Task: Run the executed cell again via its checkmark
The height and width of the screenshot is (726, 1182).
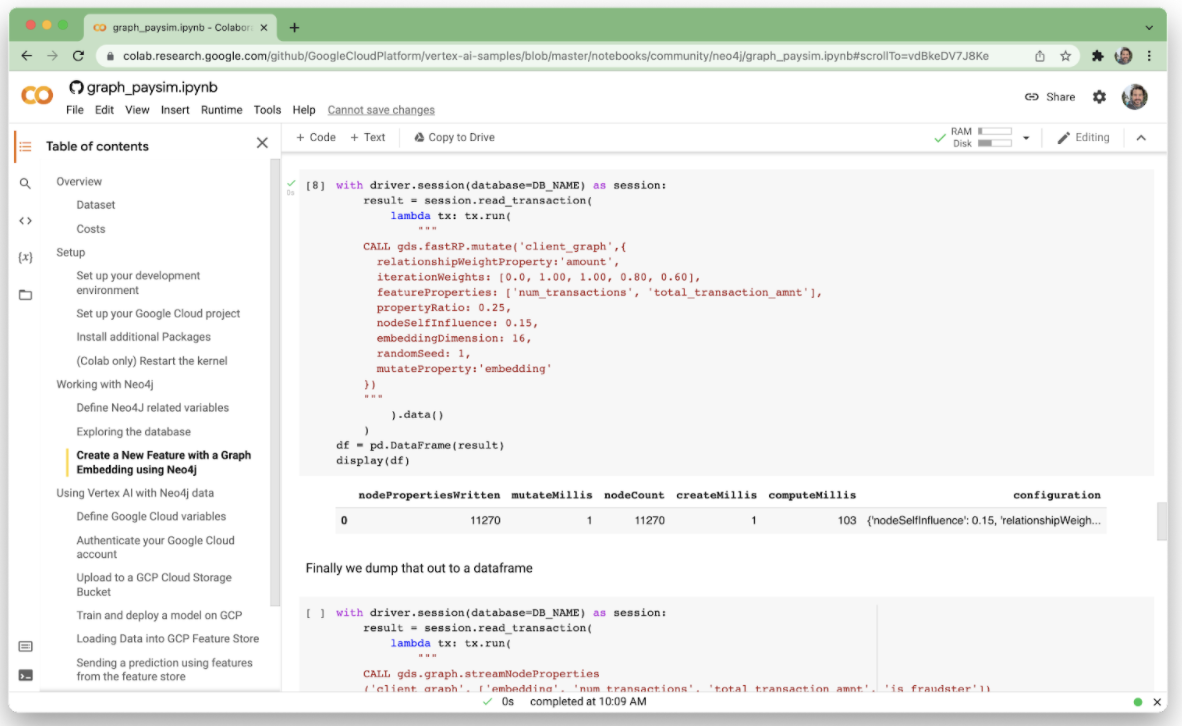Action: click(x=291, y=185)
